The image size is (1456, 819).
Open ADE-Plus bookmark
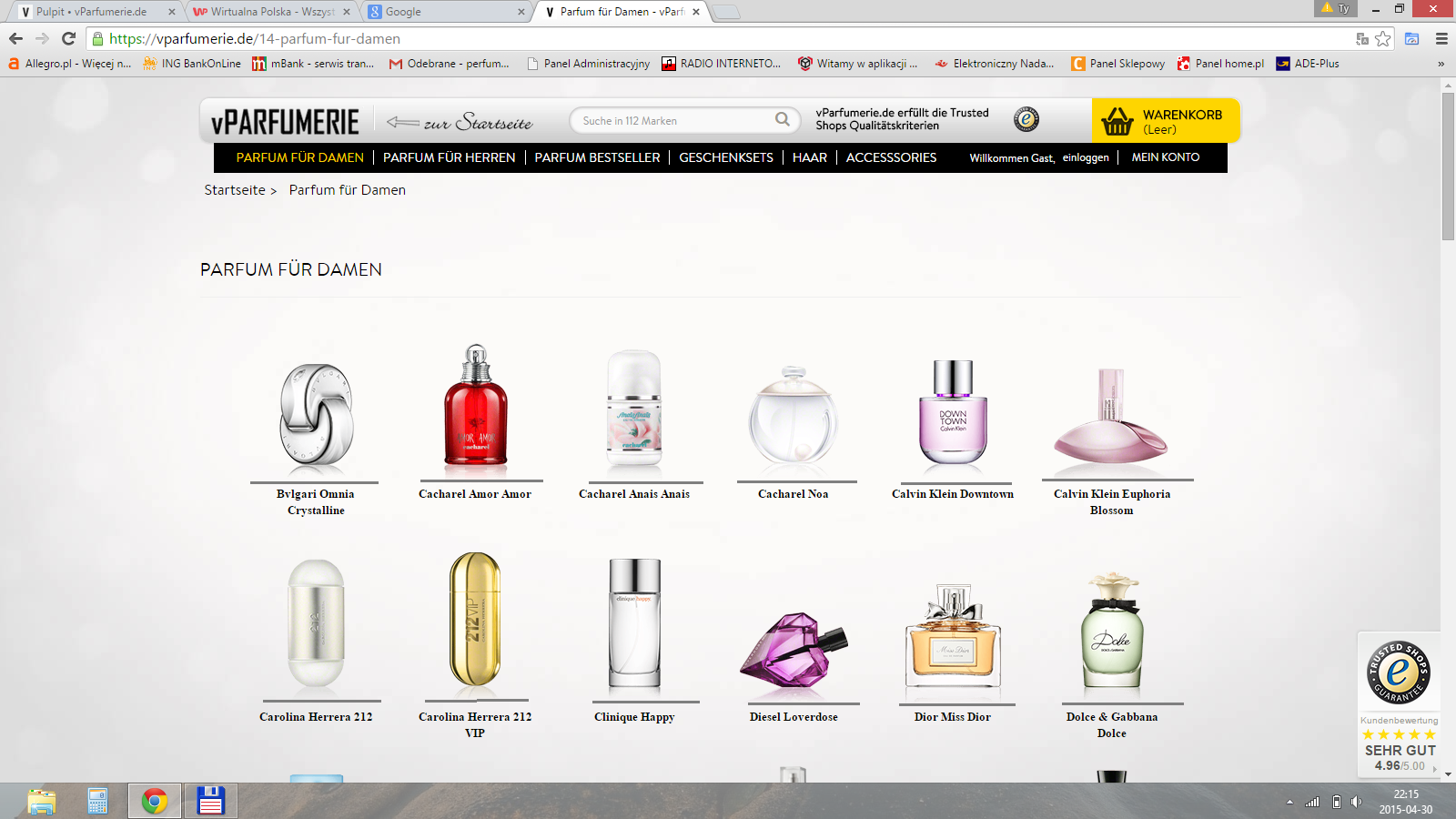[1307, 64]
